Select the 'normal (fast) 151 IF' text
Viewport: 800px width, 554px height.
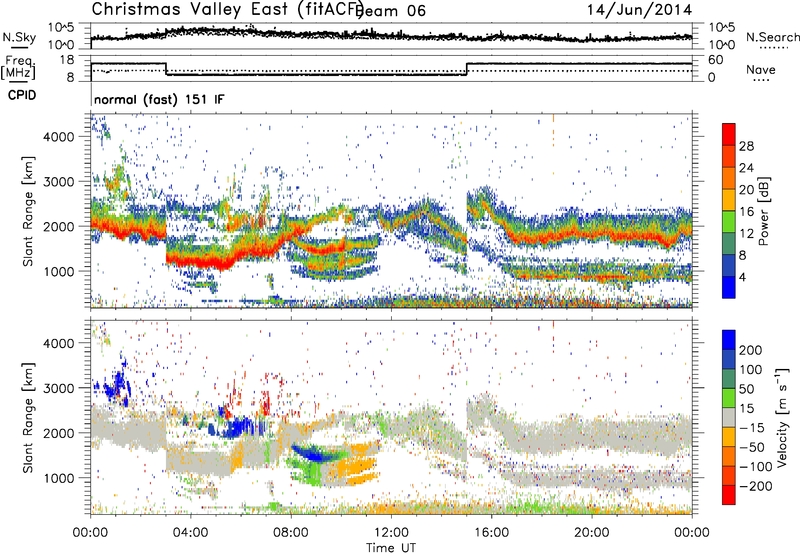click(159, 99)
